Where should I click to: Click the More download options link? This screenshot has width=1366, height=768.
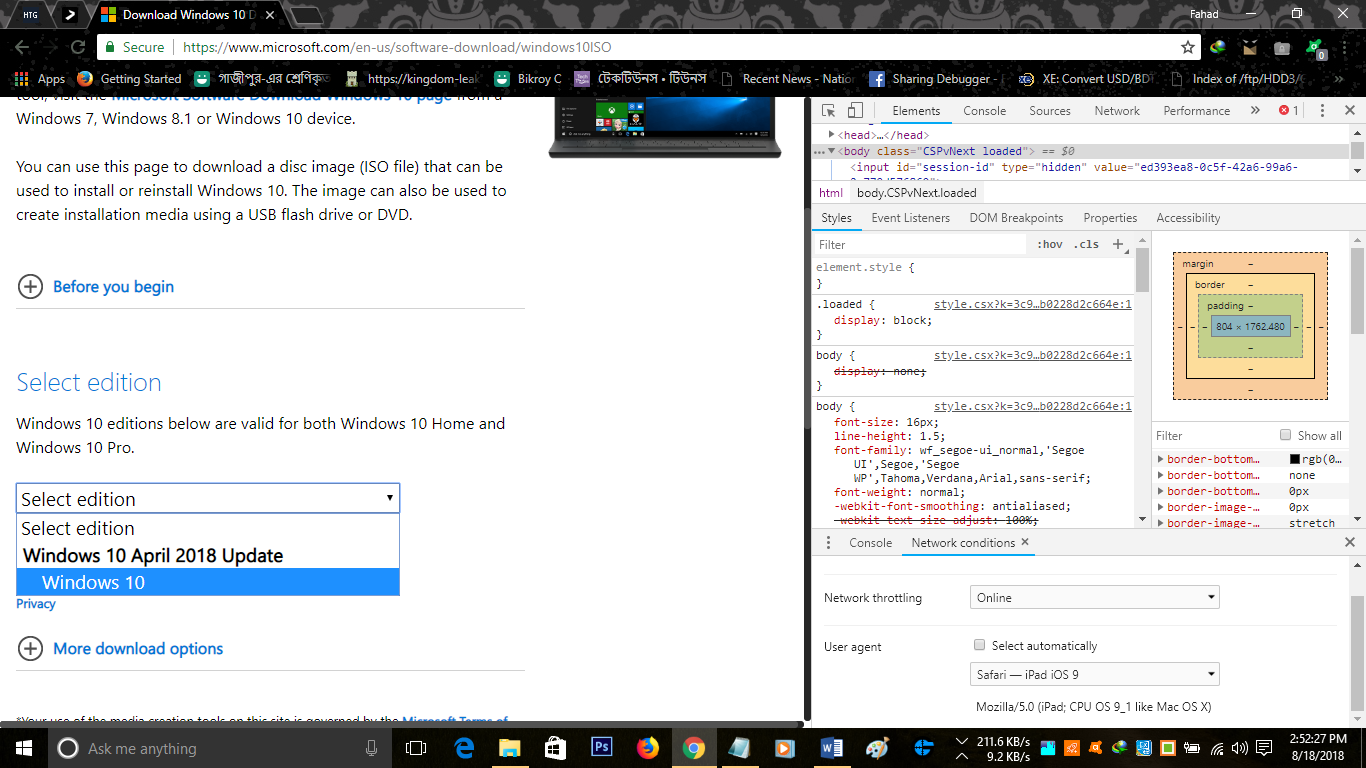pos(138,649)
